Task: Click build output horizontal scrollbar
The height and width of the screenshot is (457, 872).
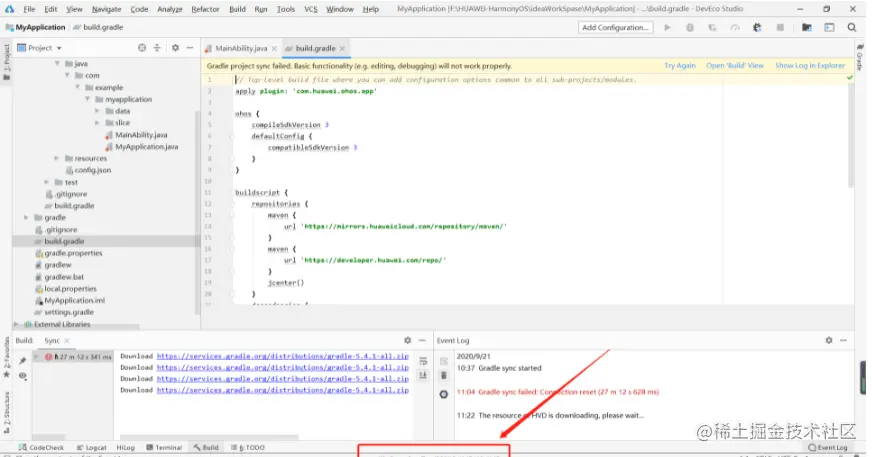Action: pos(209,438)
